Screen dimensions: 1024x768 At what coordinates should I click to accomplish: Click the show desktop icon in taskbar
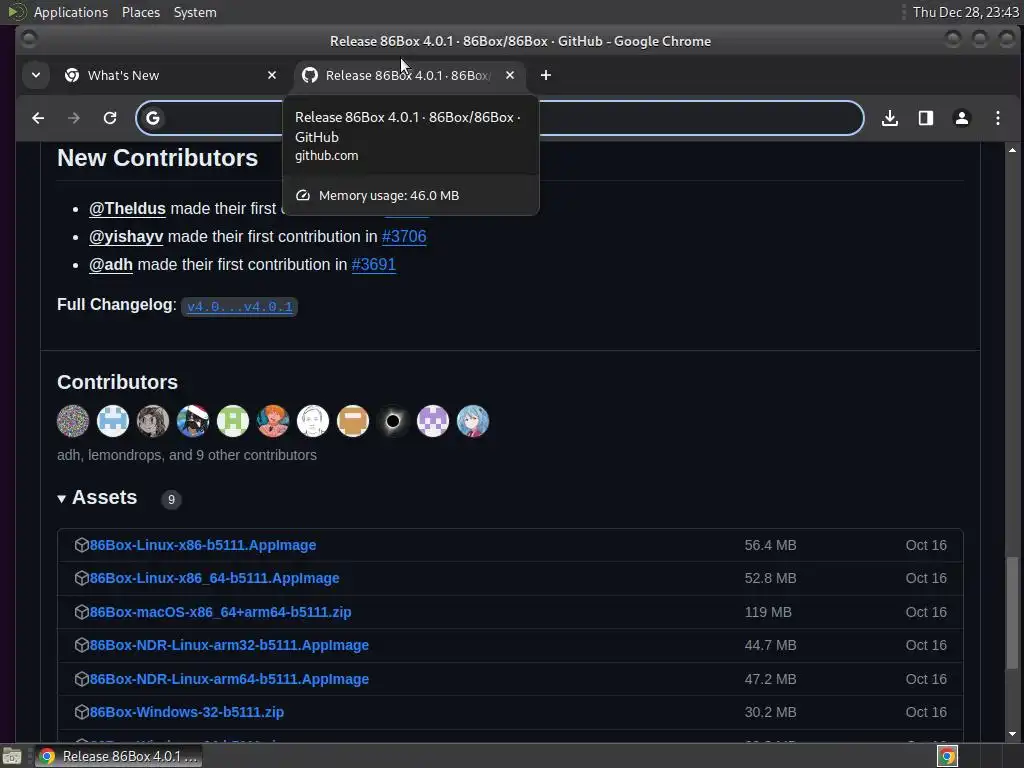(x=12, y=756)
